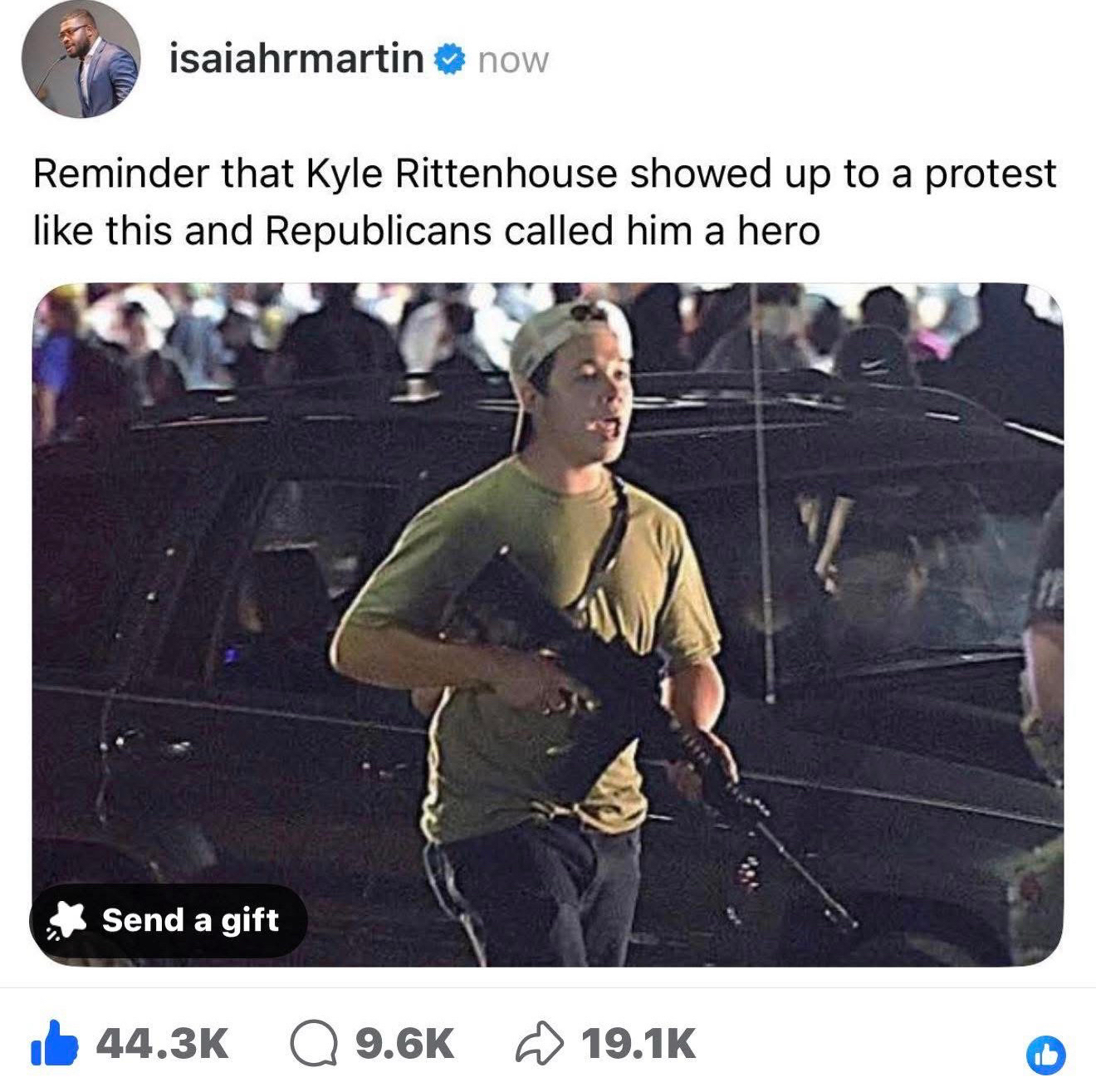View the 44.3K likes count
The height and width of the screenshot is (1092, 1096).
click(x=163, y=1044)
